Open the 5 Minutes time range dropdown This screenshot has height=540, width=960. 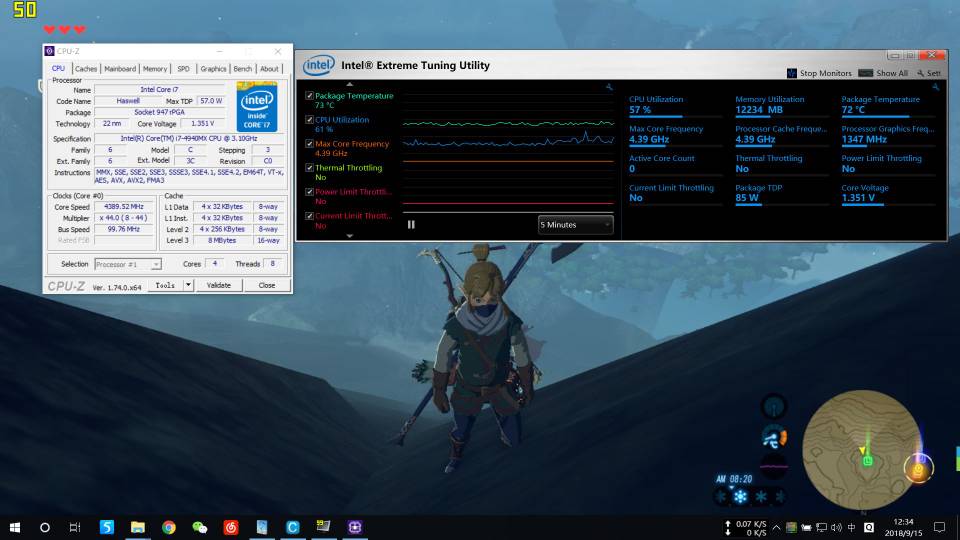[x=575, y=225]
